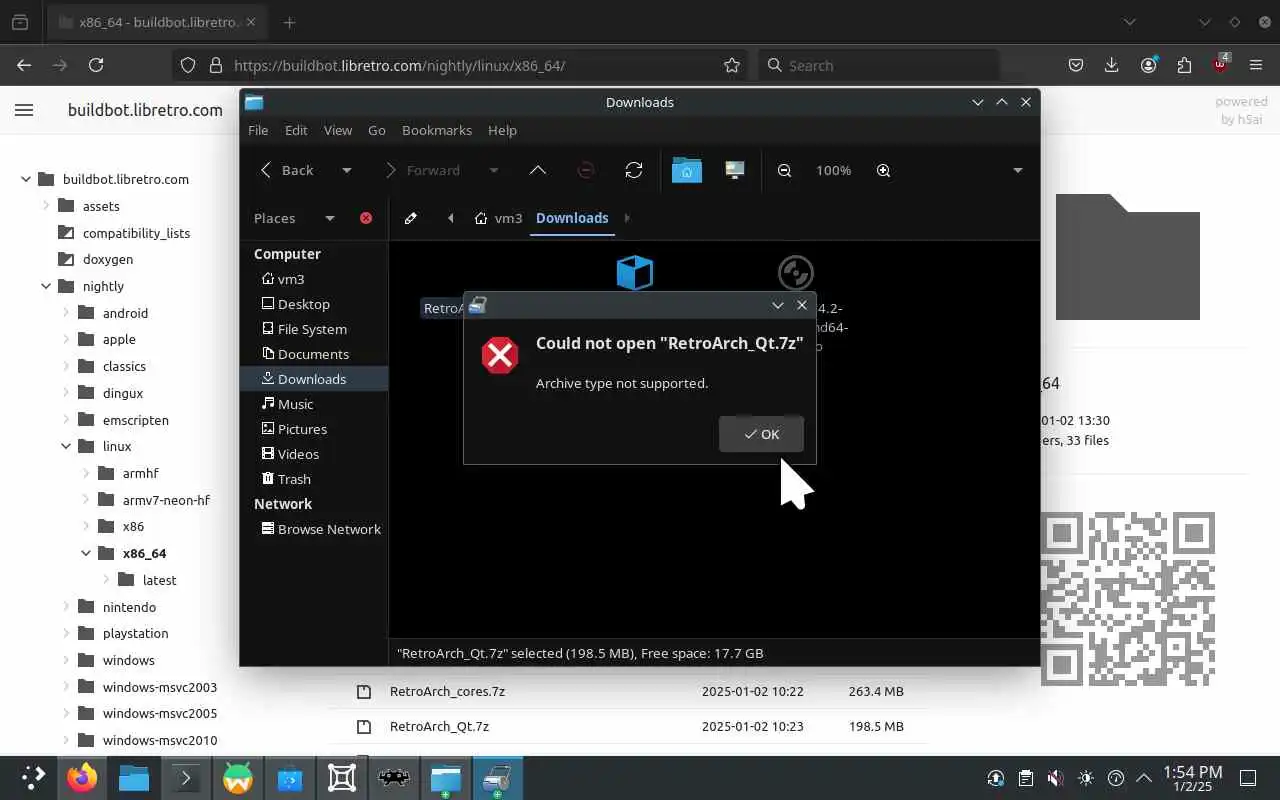Image resolution: width=1280 pixels, height=800 pixels.
Task: Click the left path bar scroll arrow
Action: point(450,218)
